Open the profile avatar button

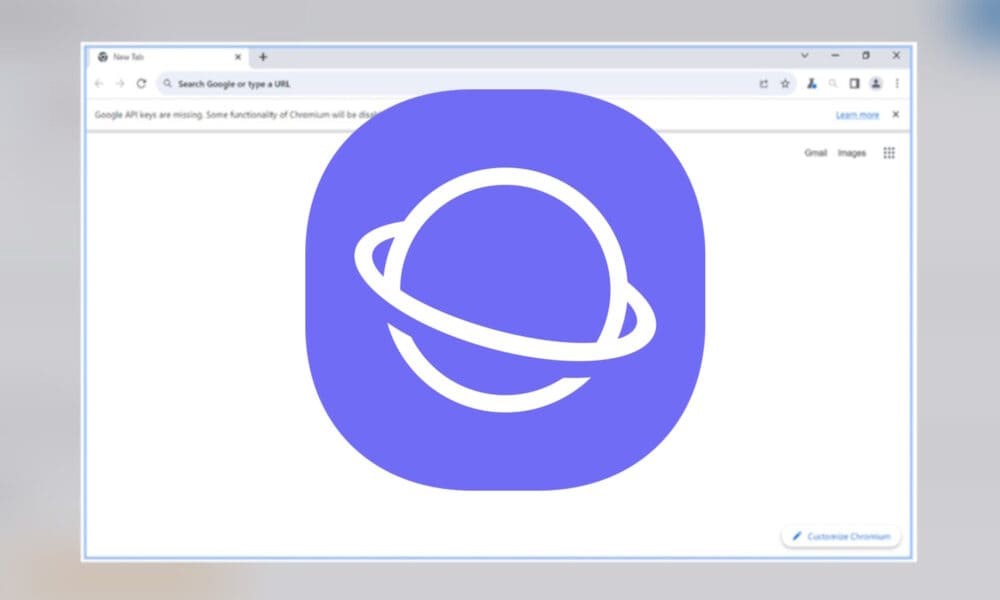(x=876, y=84)
